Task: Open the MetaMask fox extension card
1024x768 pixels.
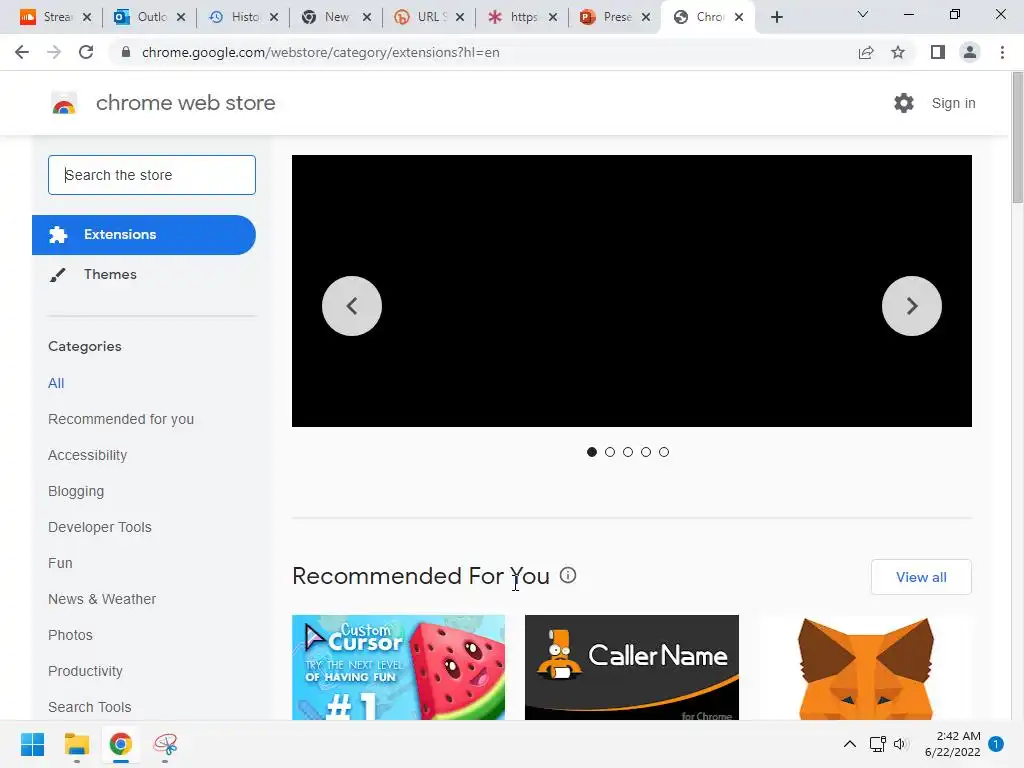Action: pyautogui.click(x=865, y=667)
